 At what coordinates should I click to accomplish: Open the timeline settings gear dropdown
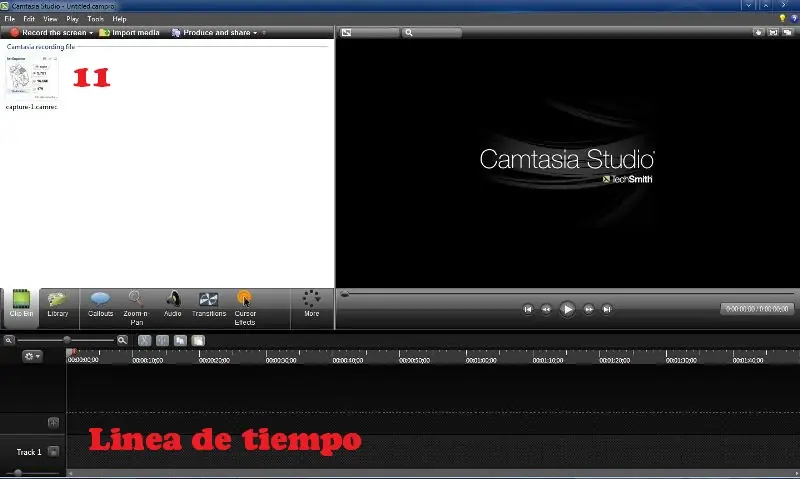[32, 356]
